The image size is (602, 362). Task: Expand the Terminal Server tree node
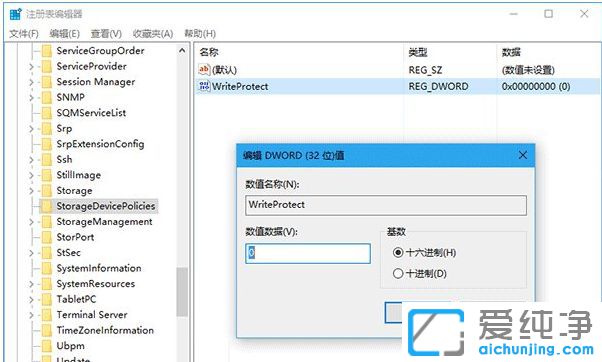click(31, 315)
